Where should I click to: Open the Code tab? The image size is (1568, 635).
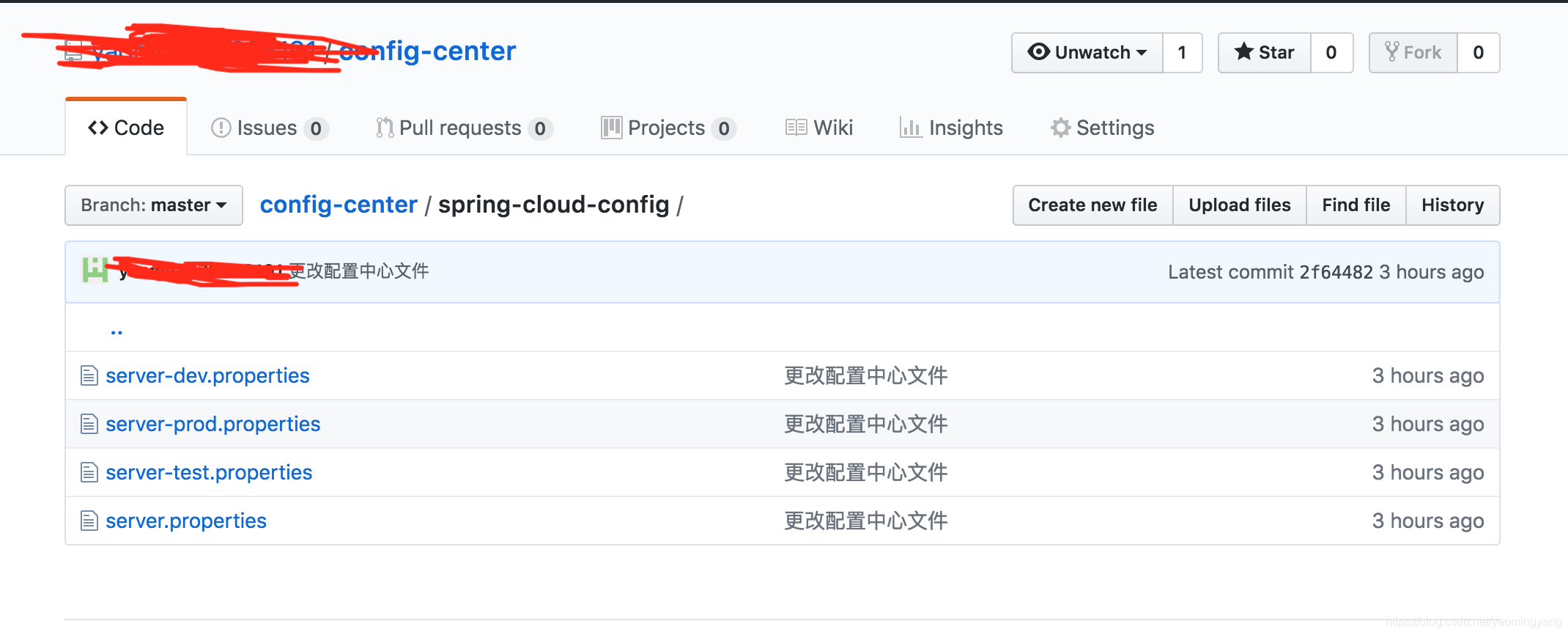click(x=126, y=128)
